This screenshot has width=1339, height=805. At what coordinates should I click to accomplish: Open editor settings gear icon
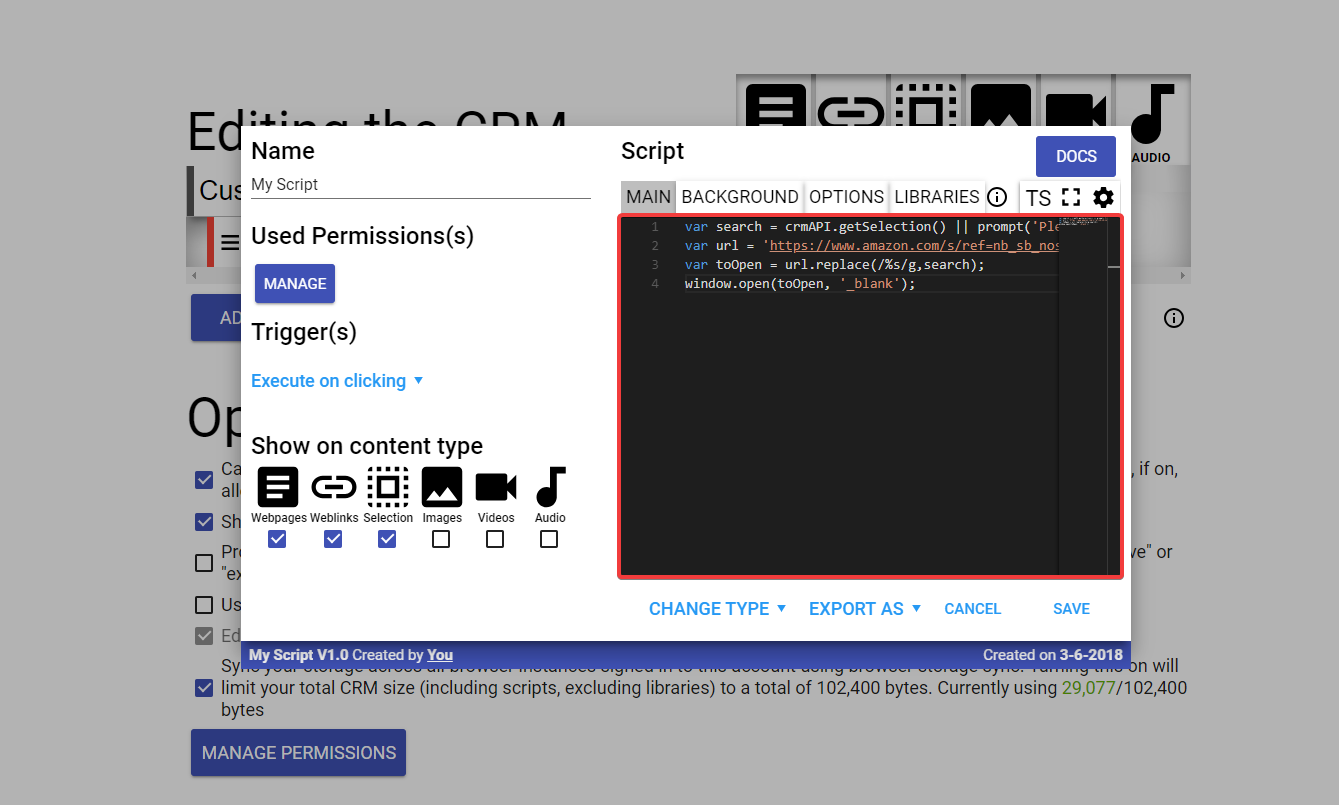coord(1103,197)
